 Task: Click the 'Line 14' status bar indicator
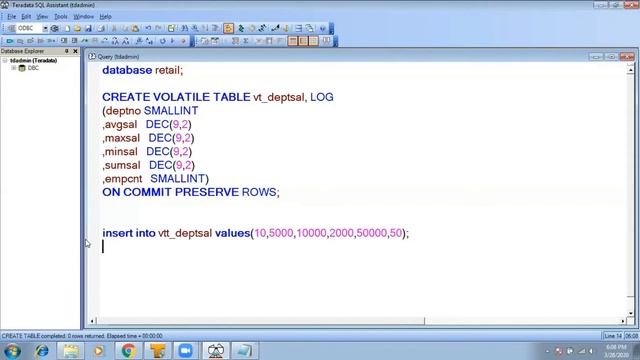point(613,336)
